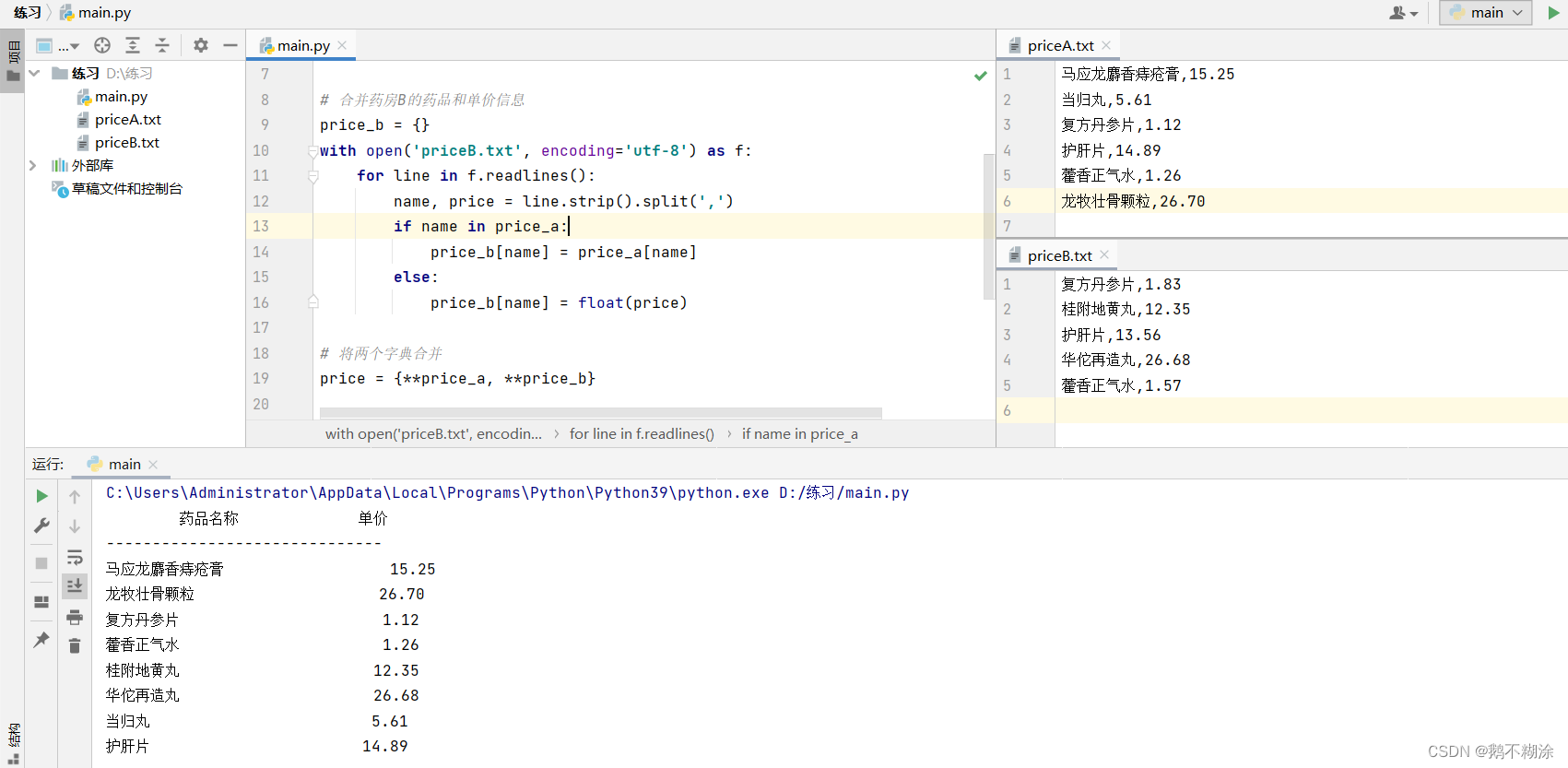
Task: Select priceB.txt in project tree
Action: click(x=118, y=142)
